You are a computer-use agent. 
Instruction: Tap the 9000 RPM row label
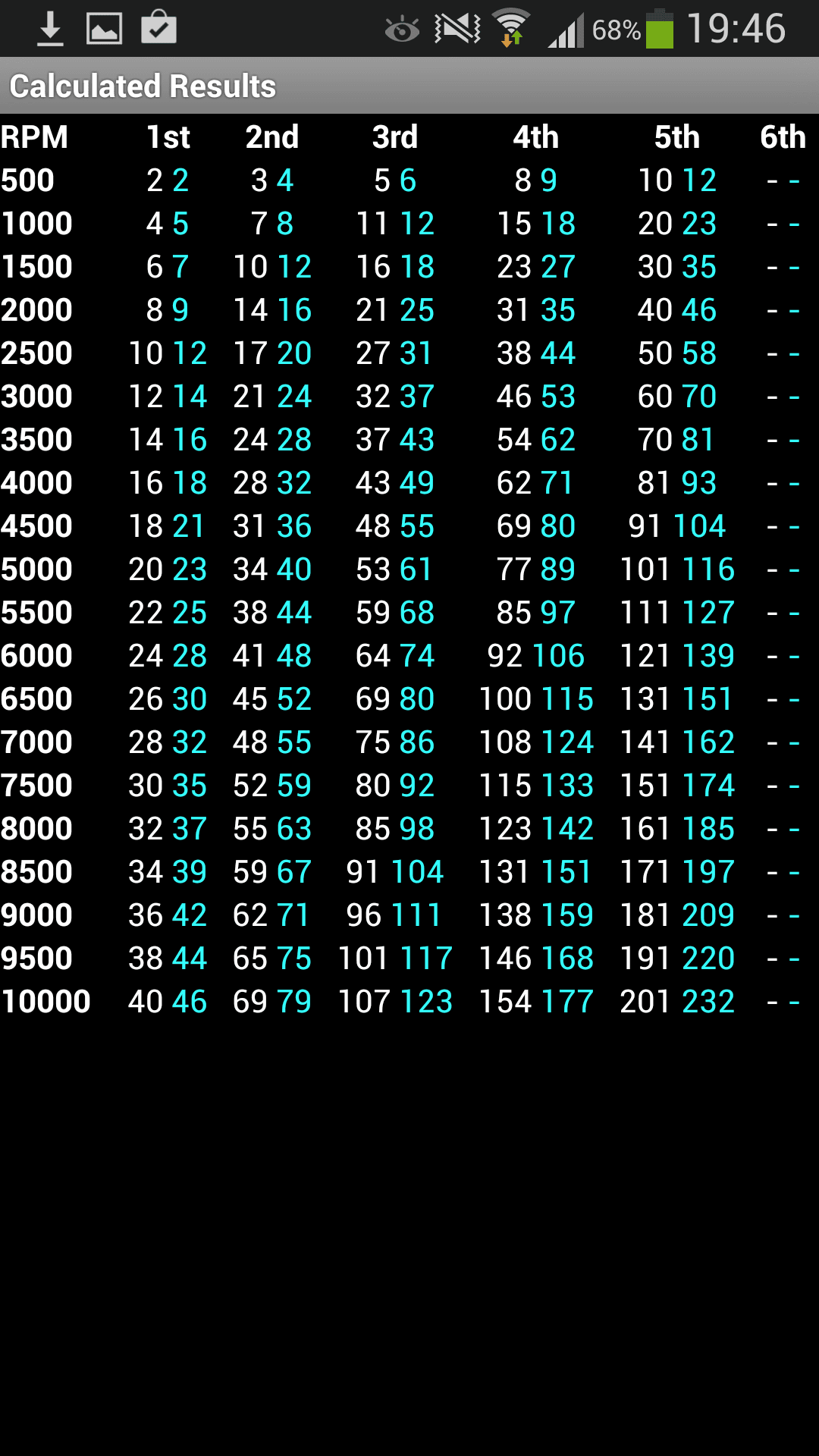pos(36,915)
